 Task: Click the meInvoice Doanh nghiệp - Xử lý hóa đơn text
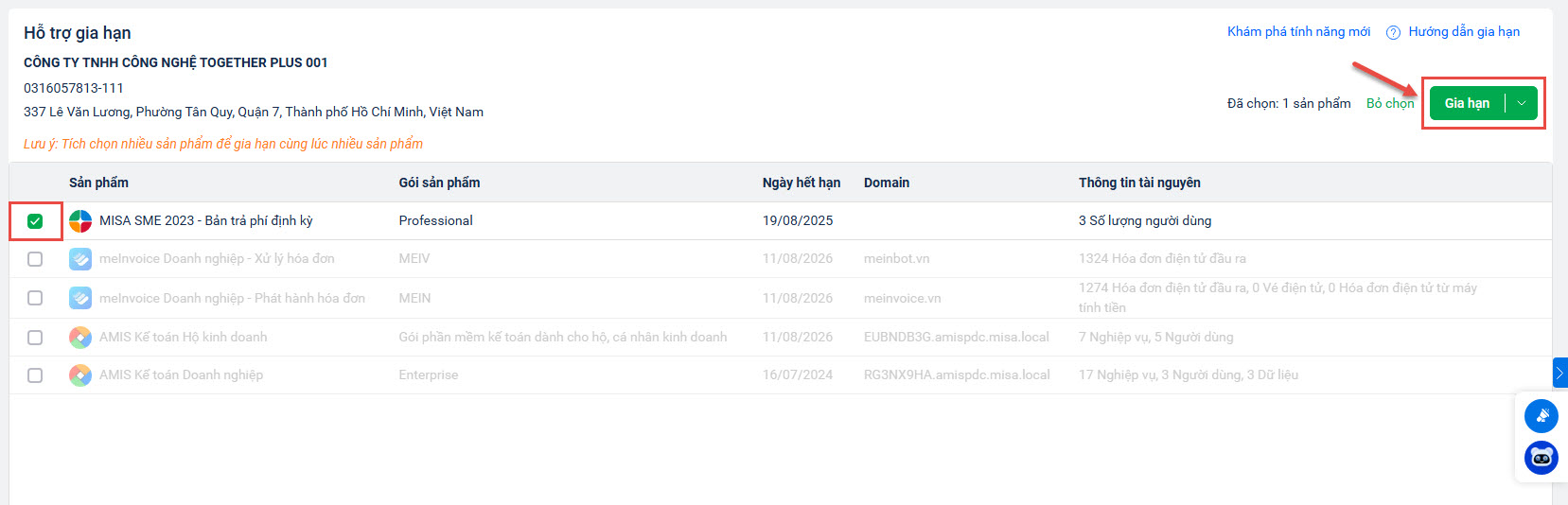click(217, 258)
